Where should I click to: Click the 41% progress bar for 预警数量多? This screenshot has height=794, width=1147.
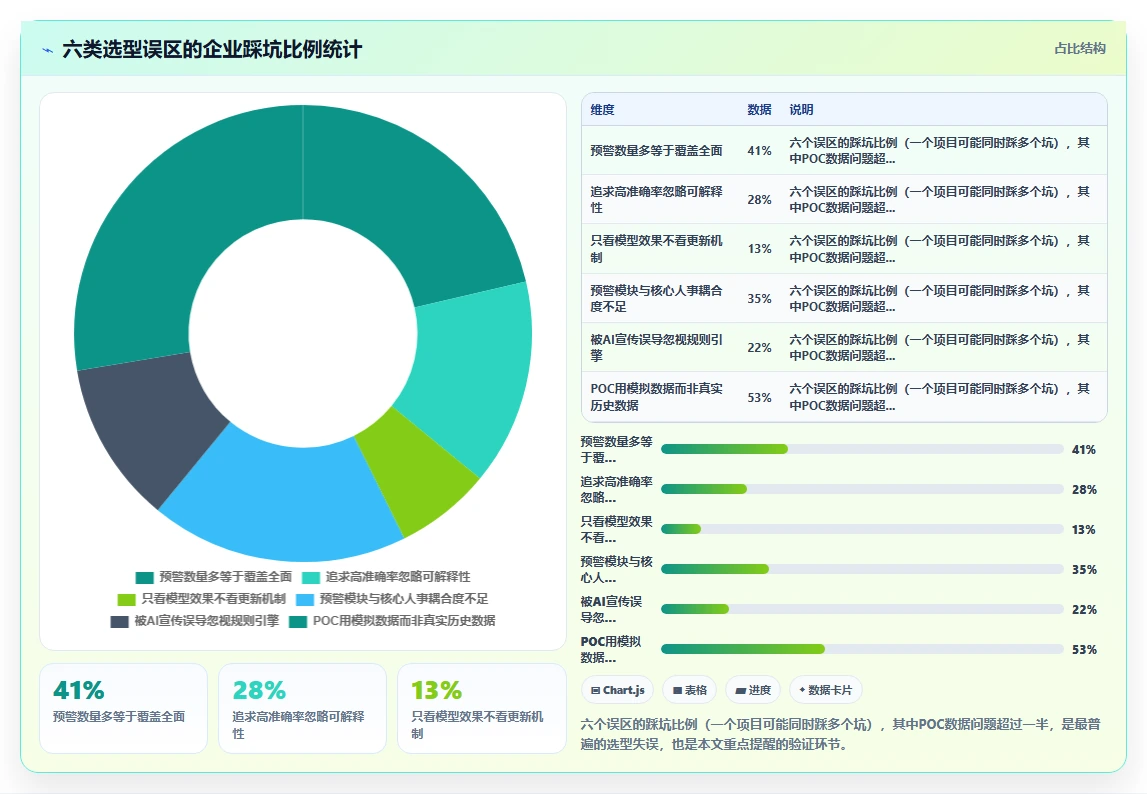(862, 449)
